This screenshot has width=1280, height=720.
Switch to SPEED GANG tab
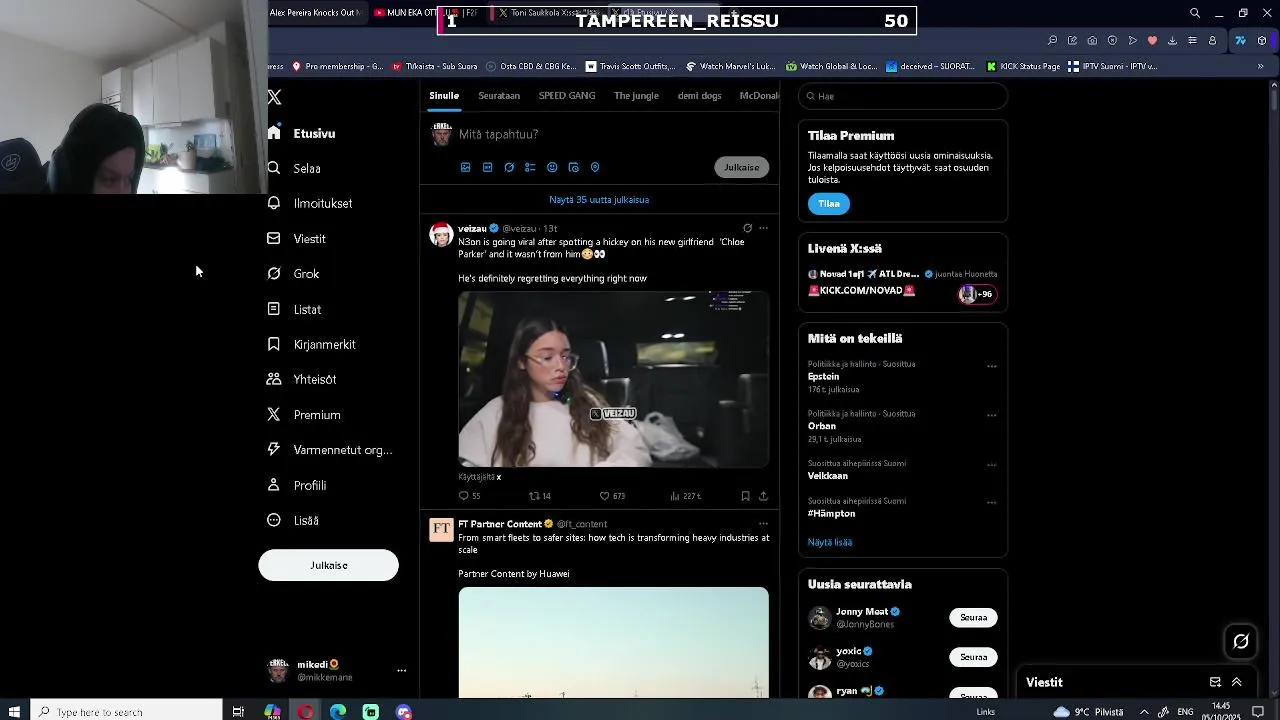tap(567, 96)
